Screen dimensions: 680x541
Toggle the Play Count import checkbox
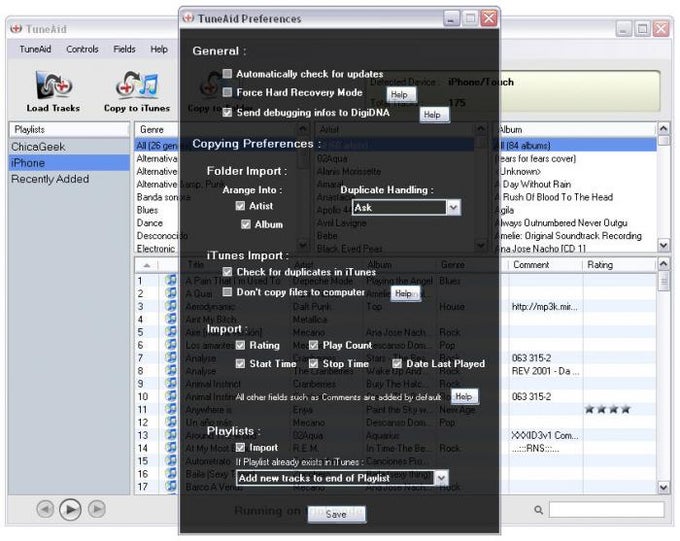[x=314, y=345]
